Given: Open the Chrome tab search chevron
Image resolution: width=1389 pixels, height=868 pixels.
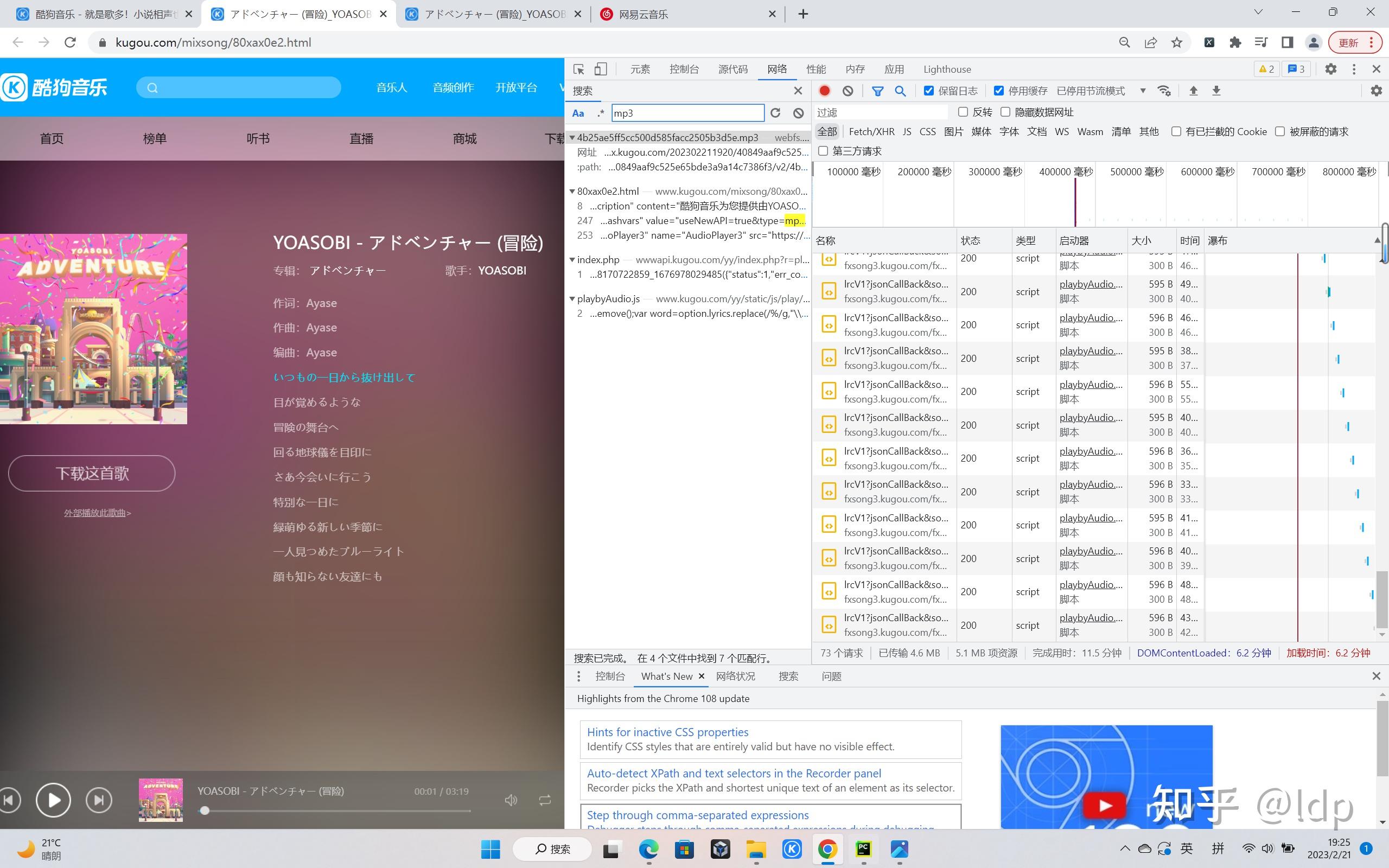Looking at the screenshot, I should pyautogui.click(x=1258, y=12).
